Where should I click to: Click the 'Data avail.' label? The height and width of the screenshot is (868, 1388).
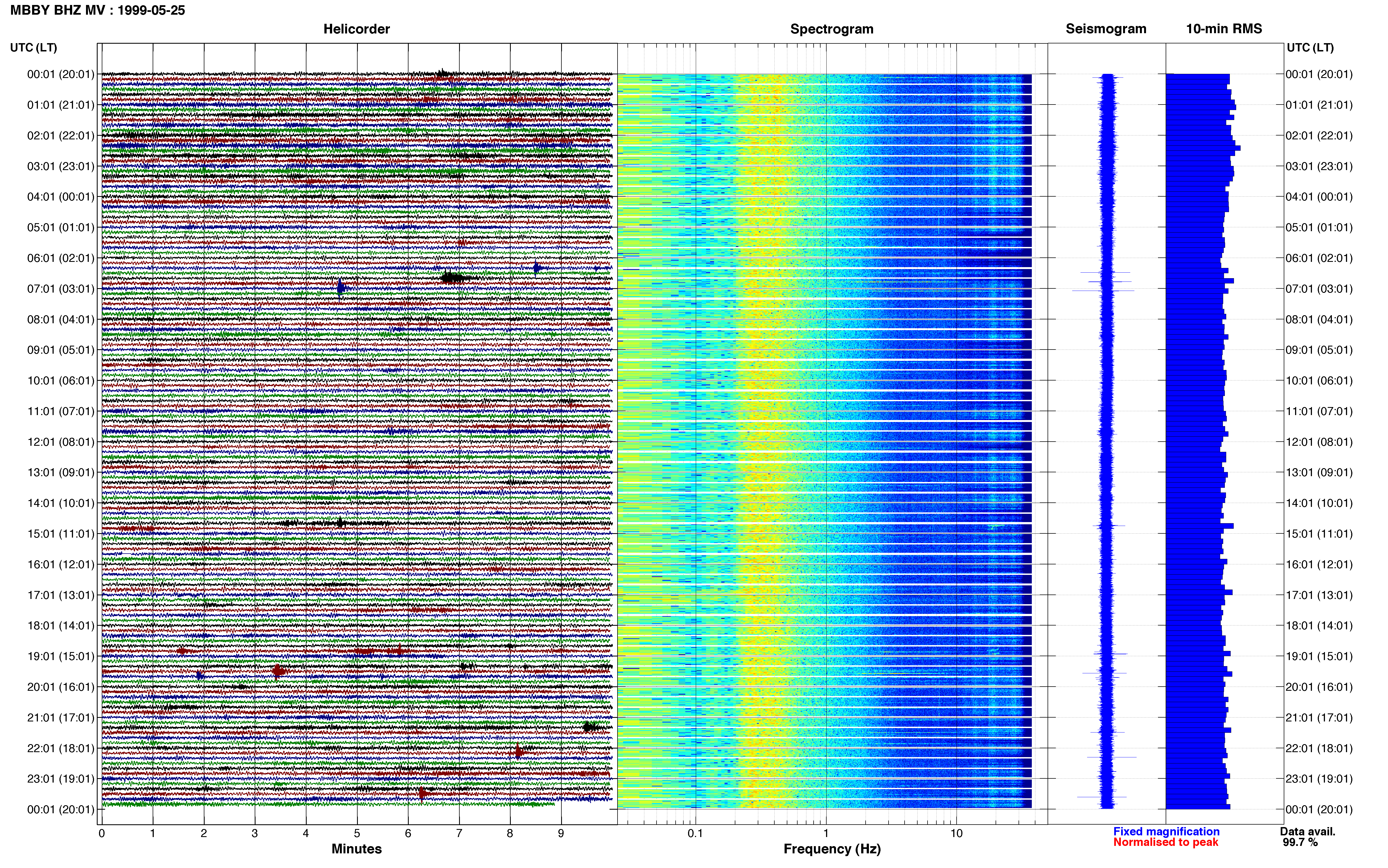coord(1308,831)
